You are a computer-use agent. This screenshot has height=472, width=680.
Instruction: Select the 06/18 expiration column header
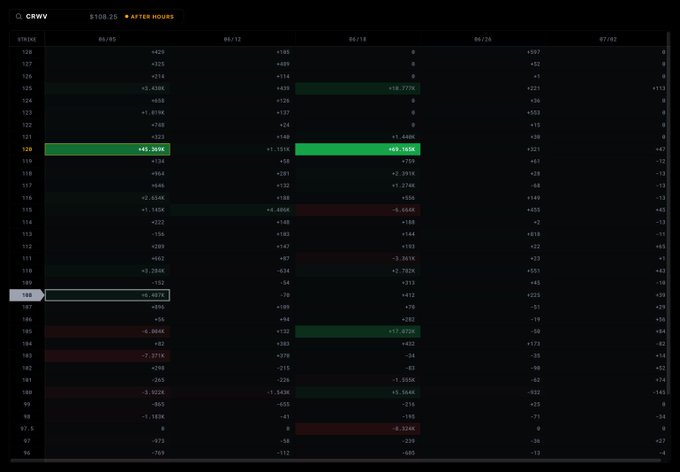358,39
